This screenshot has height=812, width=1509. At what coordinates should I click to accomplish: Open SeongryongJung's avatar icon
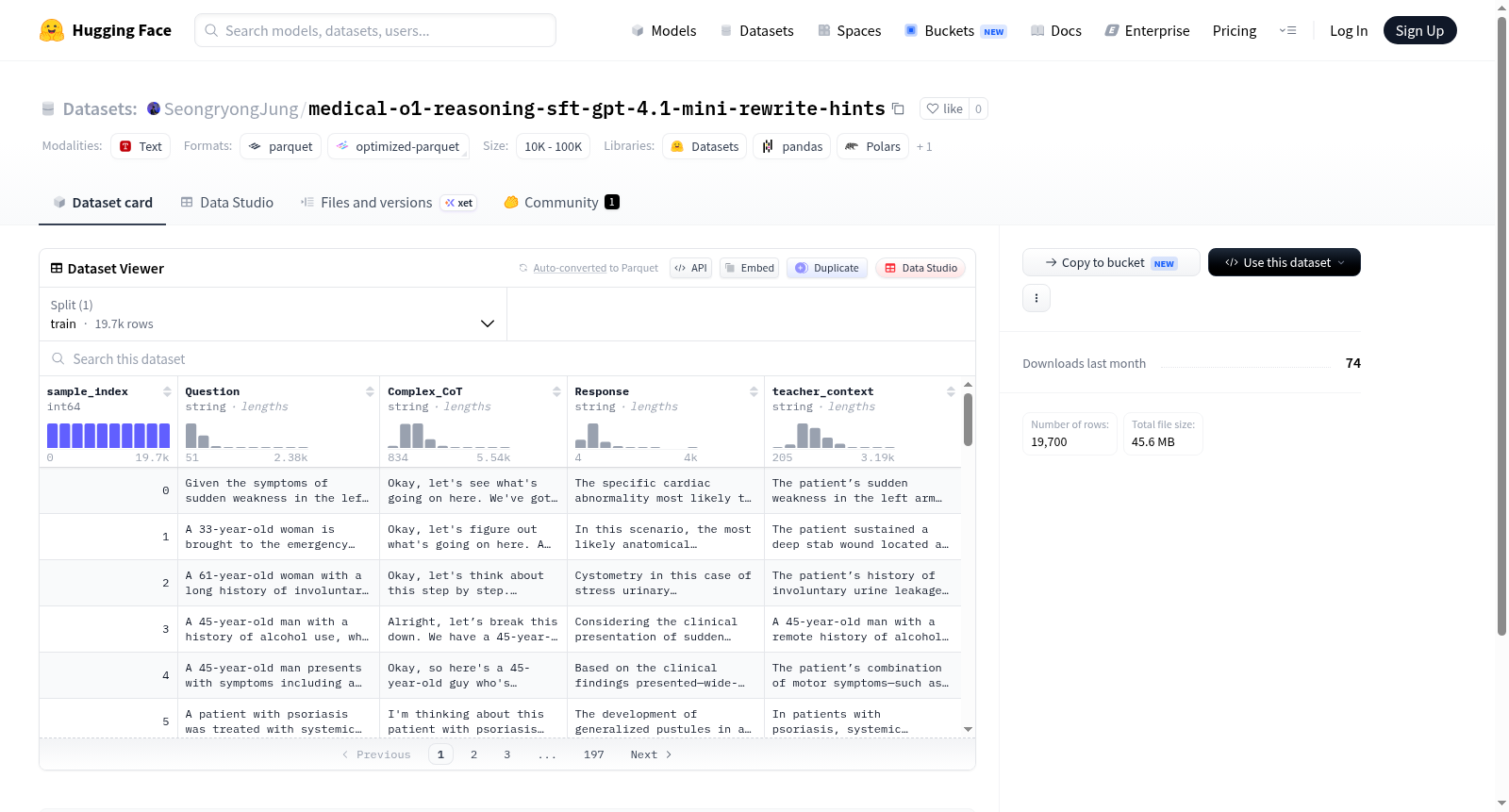154,108
